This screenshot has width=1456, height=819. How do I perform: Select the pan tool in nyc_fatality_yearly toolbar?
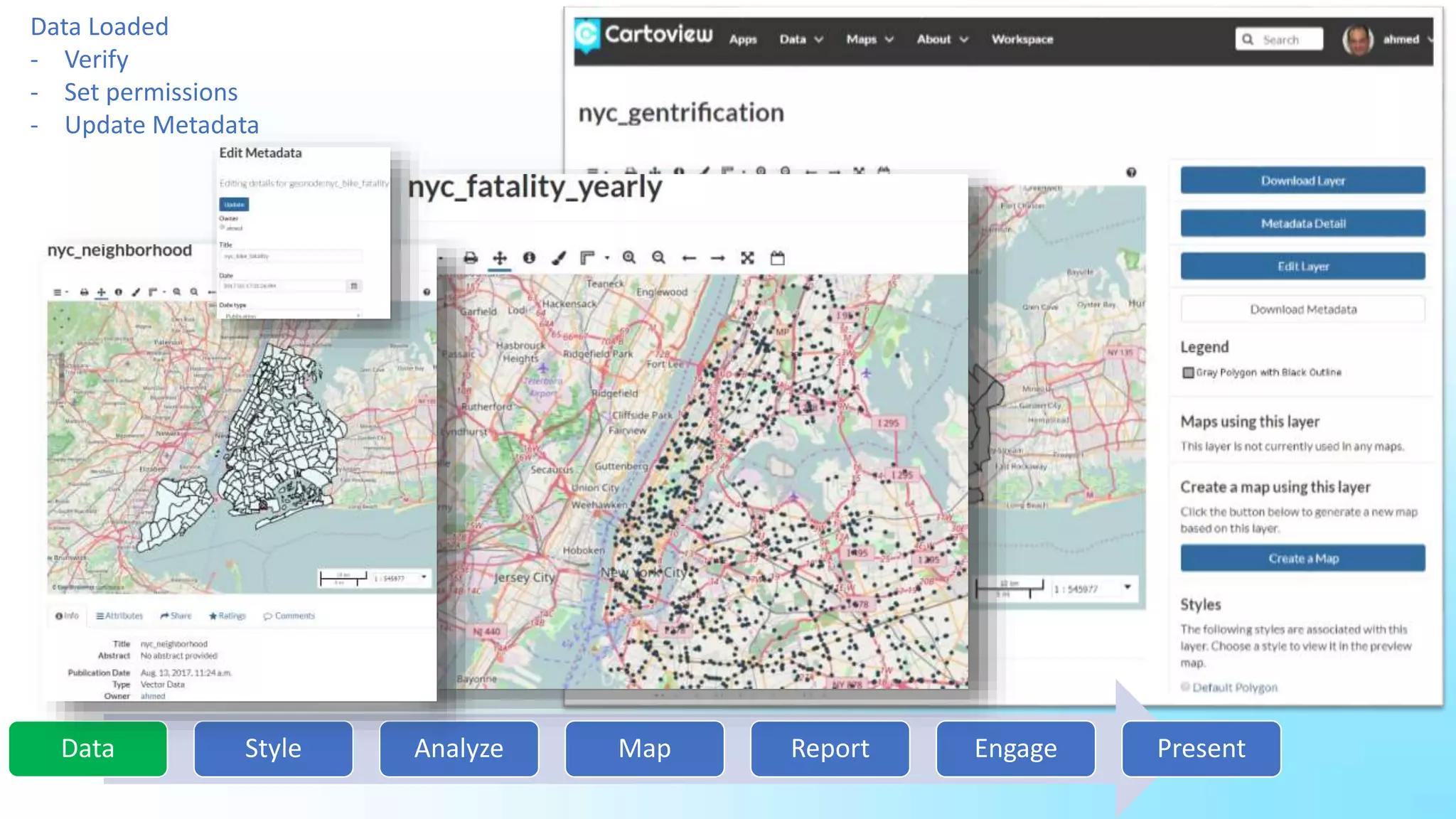point(500,258)
